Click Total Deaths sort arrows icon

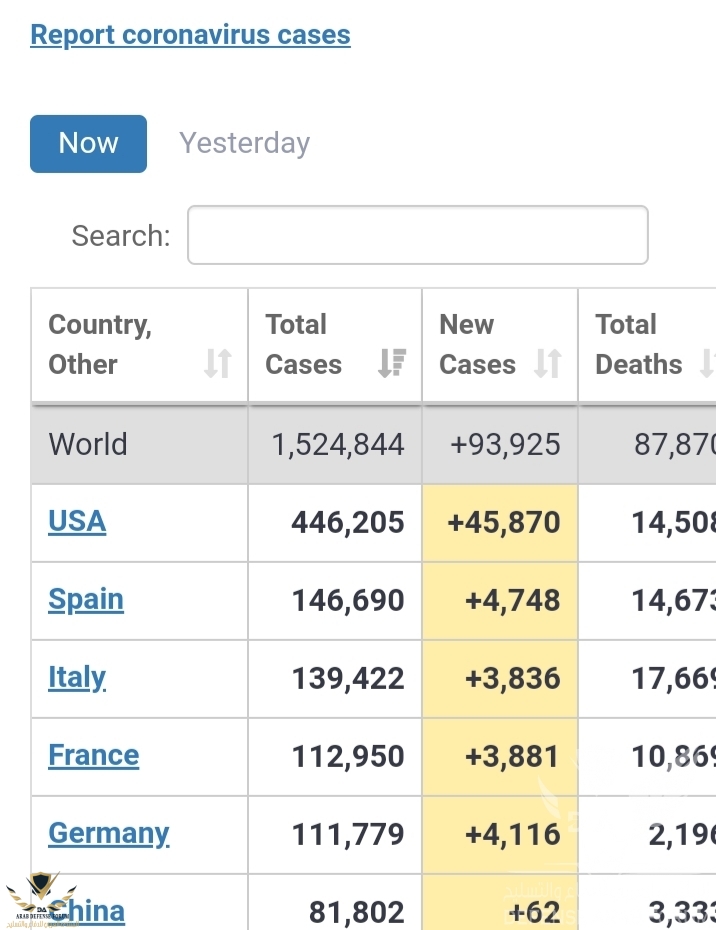pyautogui.click(x=707, y=364)
